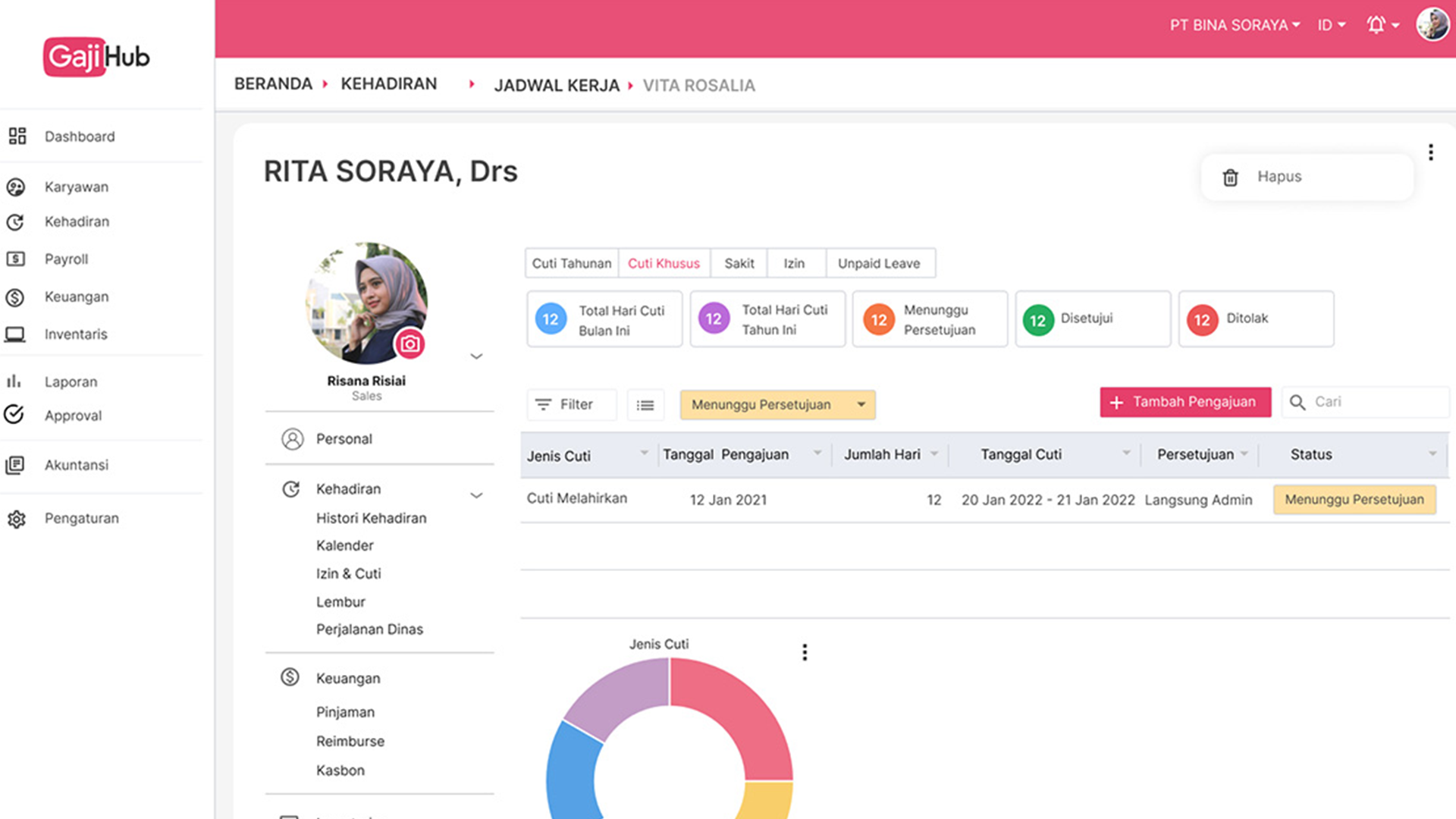Open the Jenis Cuti column sort arrow
Viewport: 1456px width, 819px height.
(x=644, y=453)
